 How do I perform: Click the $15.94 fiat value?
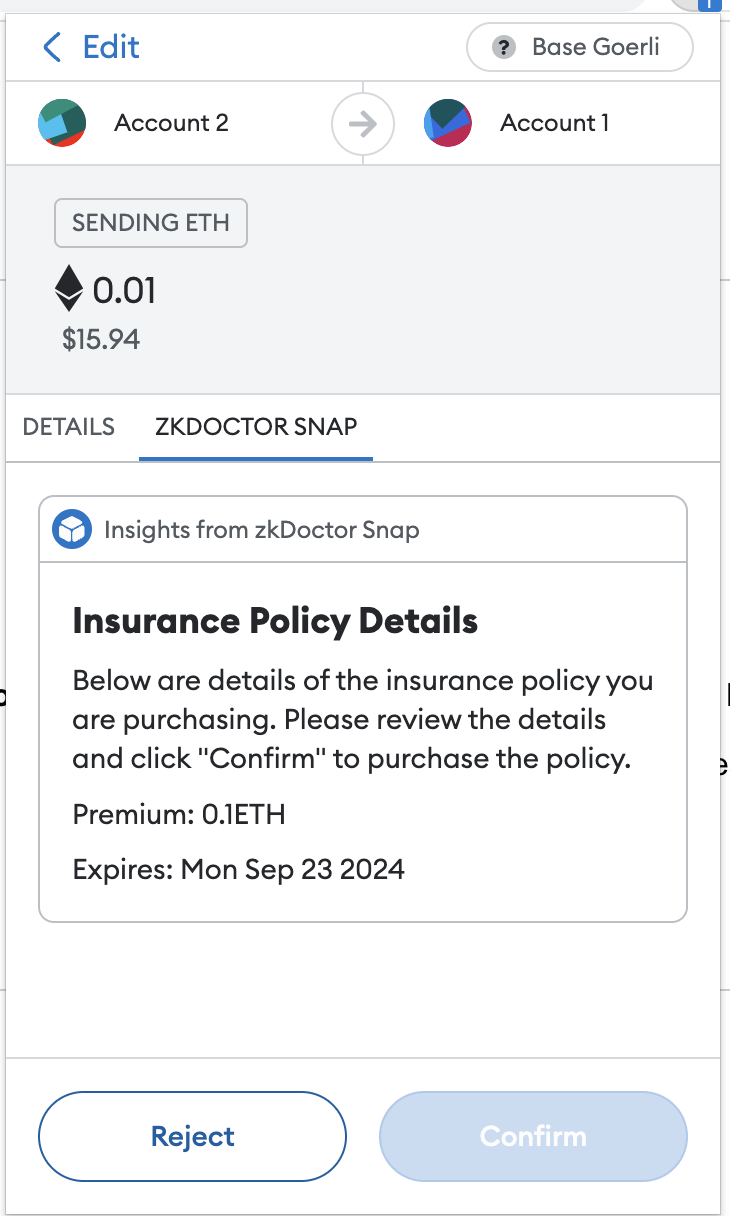pos(101,339)
